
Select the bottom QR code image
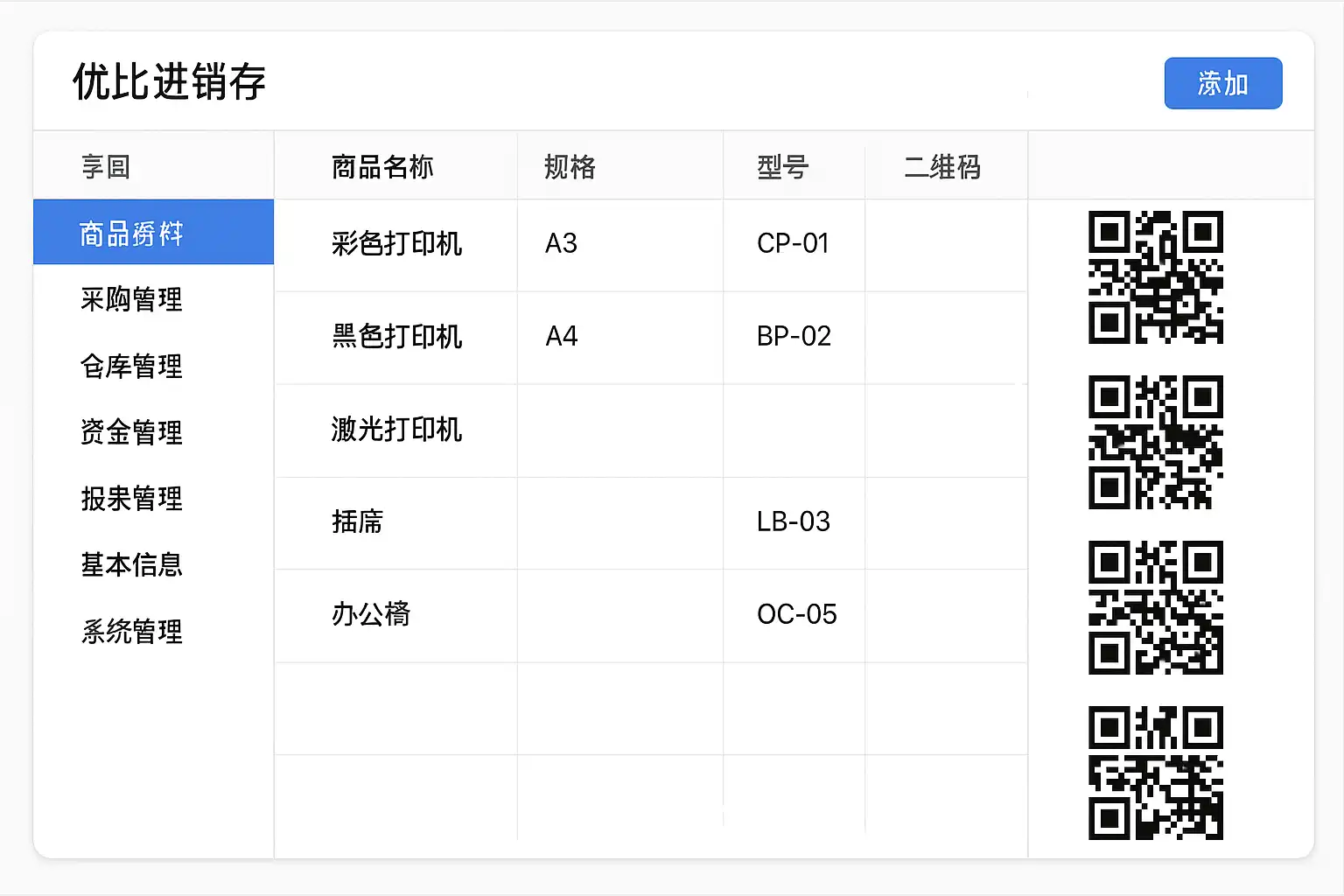[x=1155, y=773]
